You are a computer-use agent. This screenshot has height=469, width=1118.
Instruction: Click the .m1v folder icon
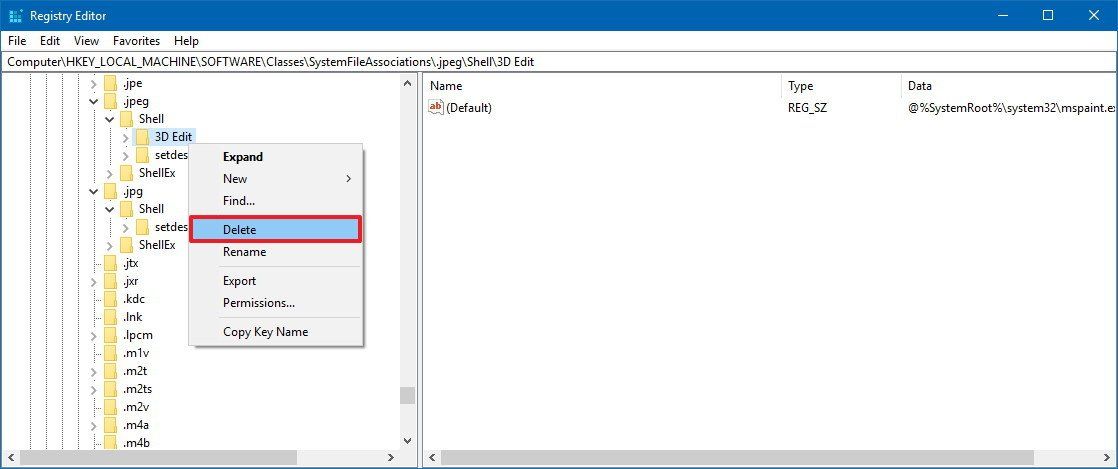[x=110, y=354]
